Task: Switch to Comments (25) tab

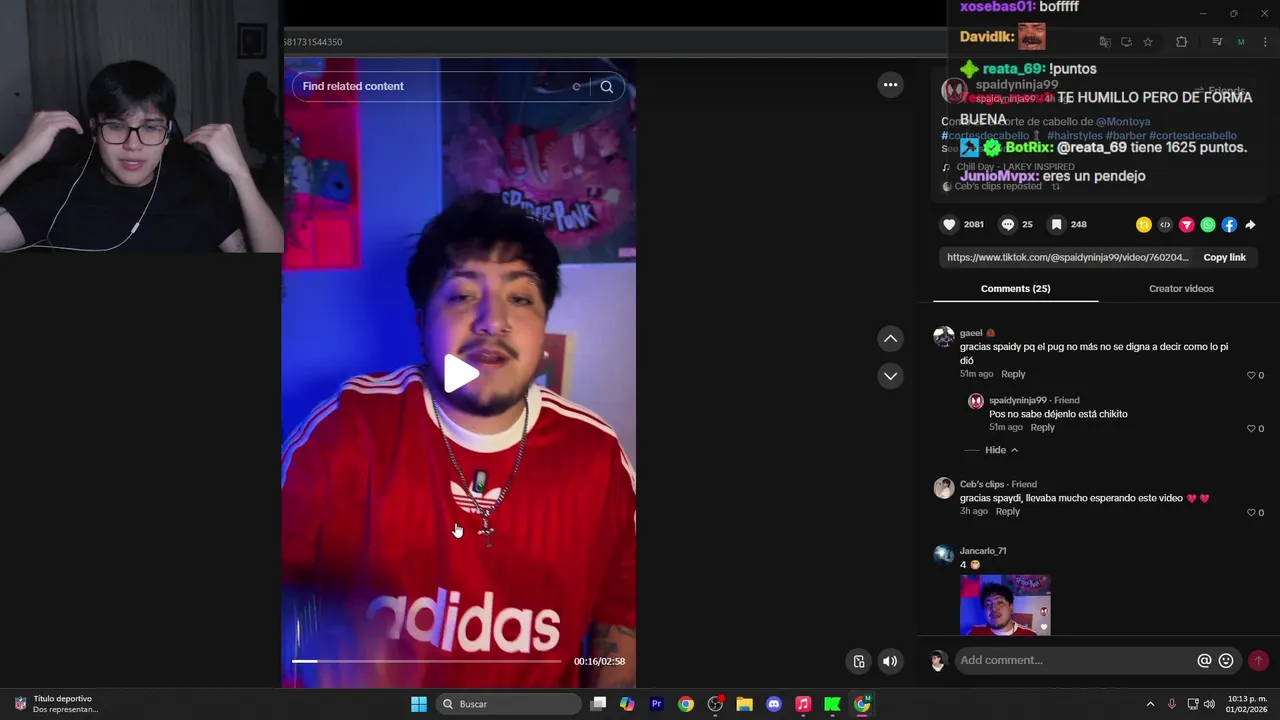Action: coord(1015,289)
